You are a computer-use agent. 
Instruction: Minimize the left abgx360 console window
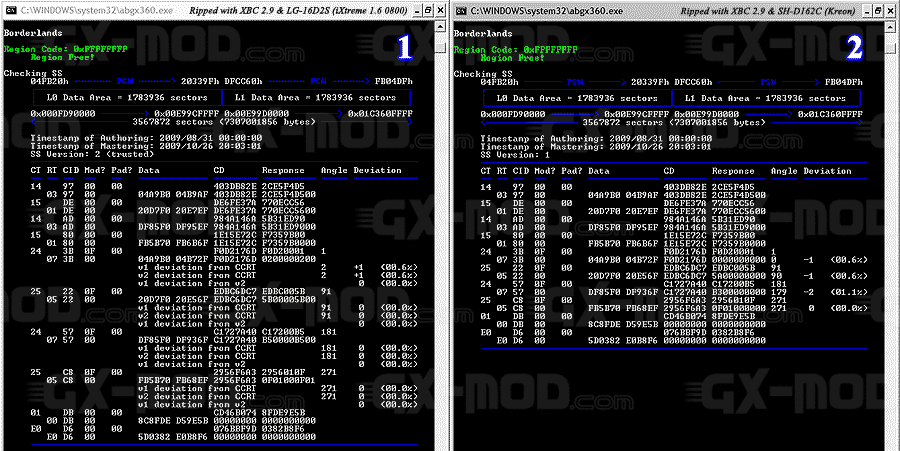[416, 10]
